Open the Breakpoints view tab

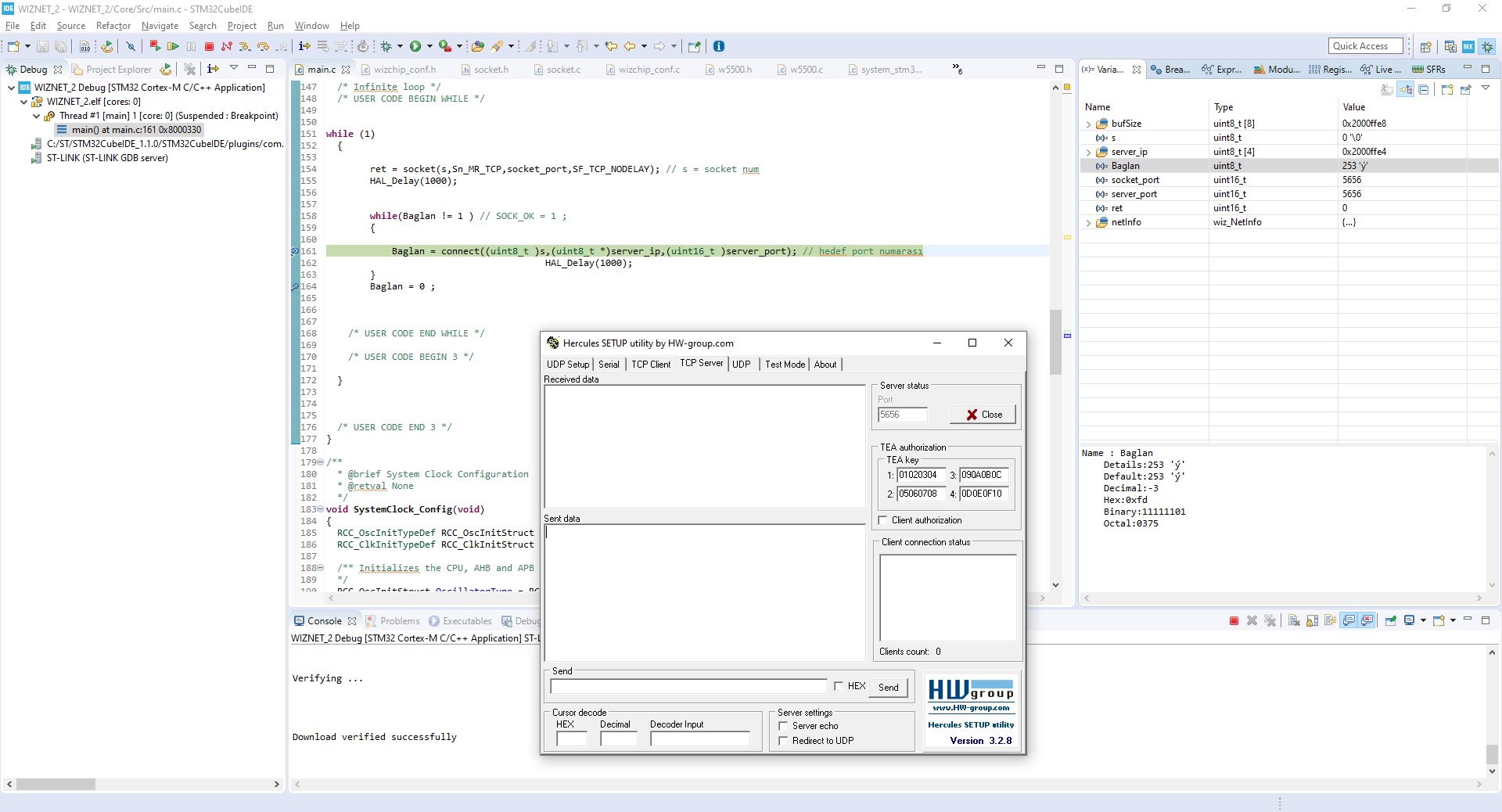(x=1171, y=70)
